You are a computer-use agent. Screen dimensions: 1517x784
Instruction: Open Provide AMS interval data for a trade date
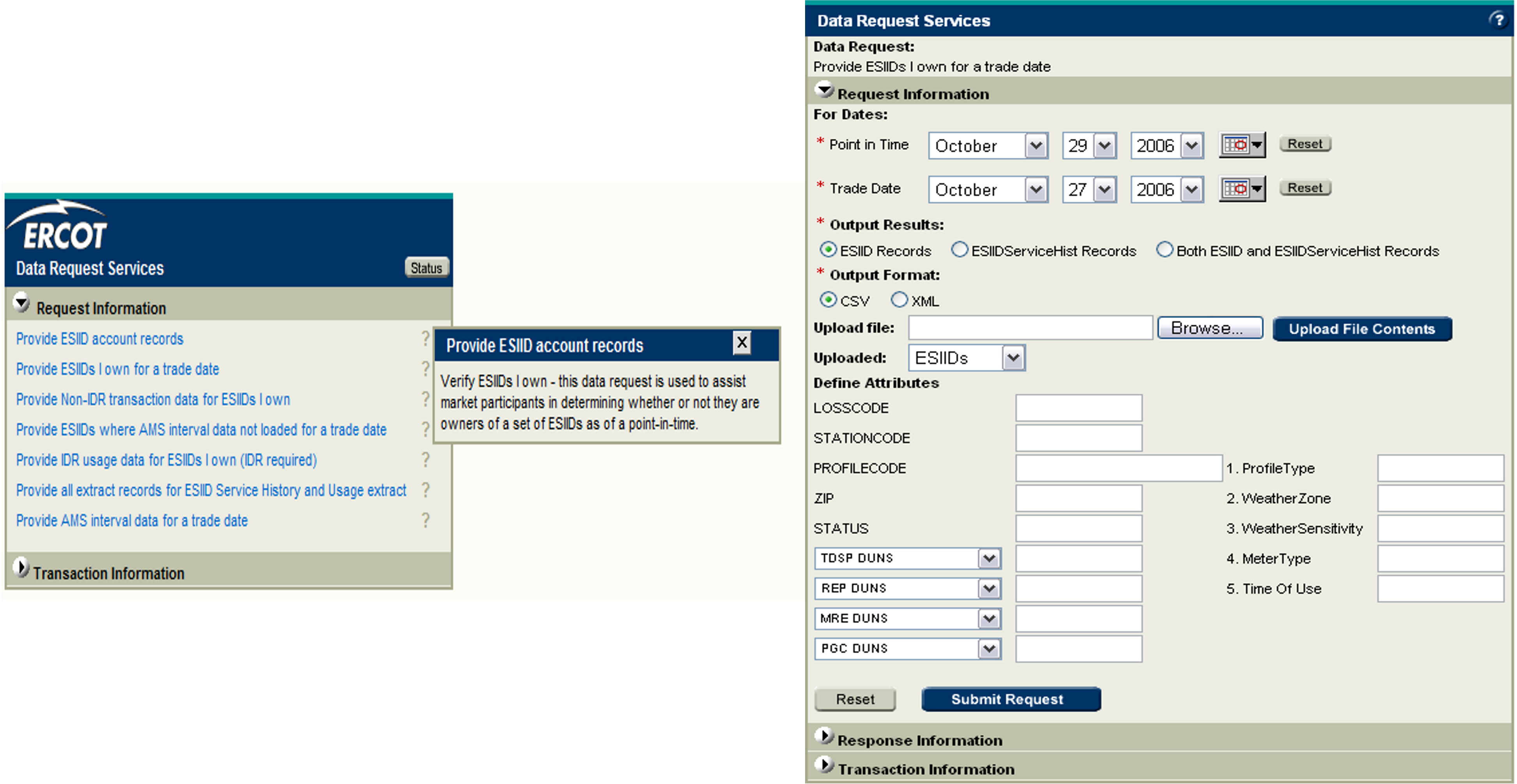point(132,521)
